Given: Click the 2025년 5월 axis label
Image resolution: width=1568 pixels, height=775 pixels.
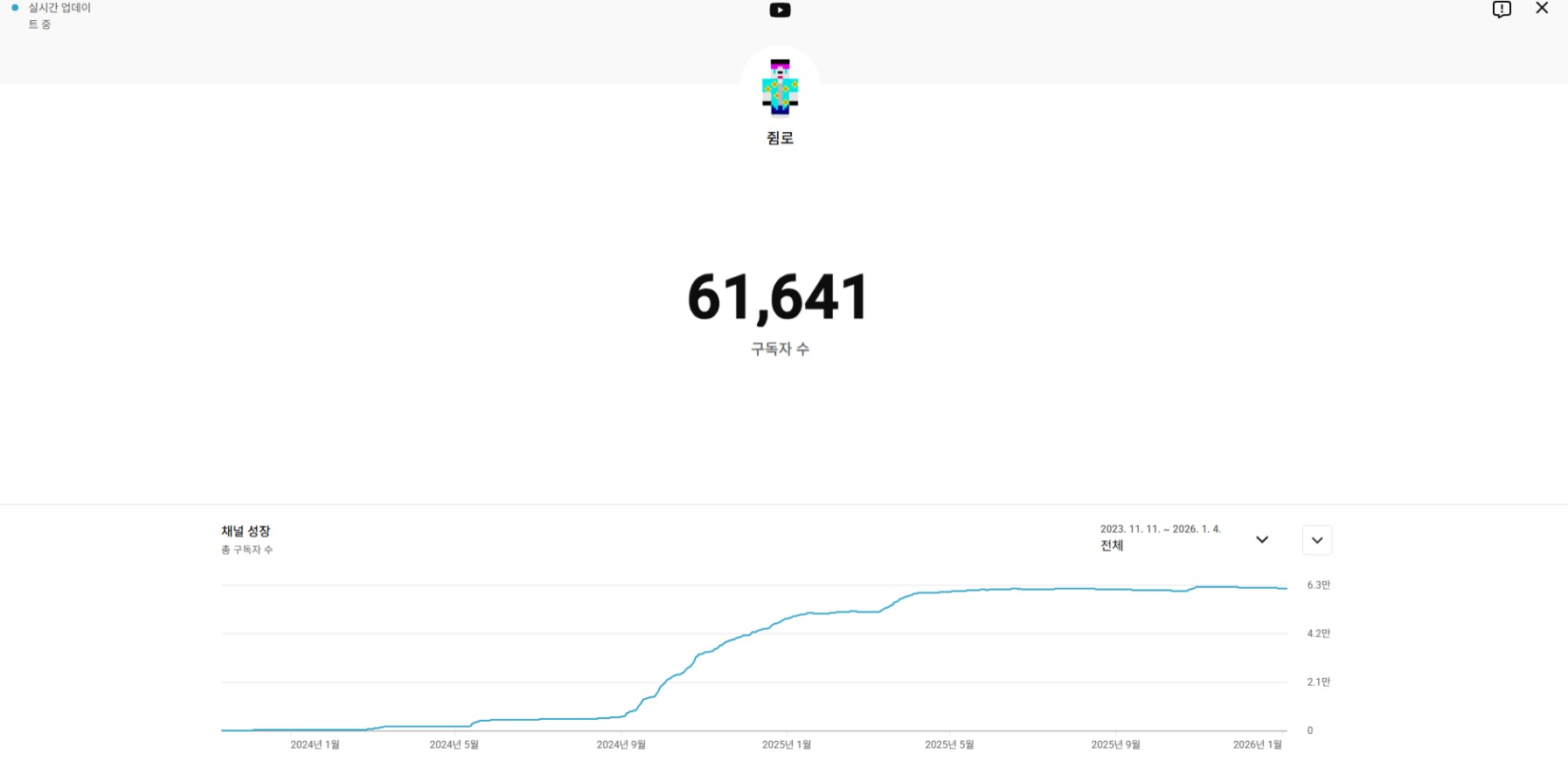Looking at the screenshot, I should pos(949,744).
